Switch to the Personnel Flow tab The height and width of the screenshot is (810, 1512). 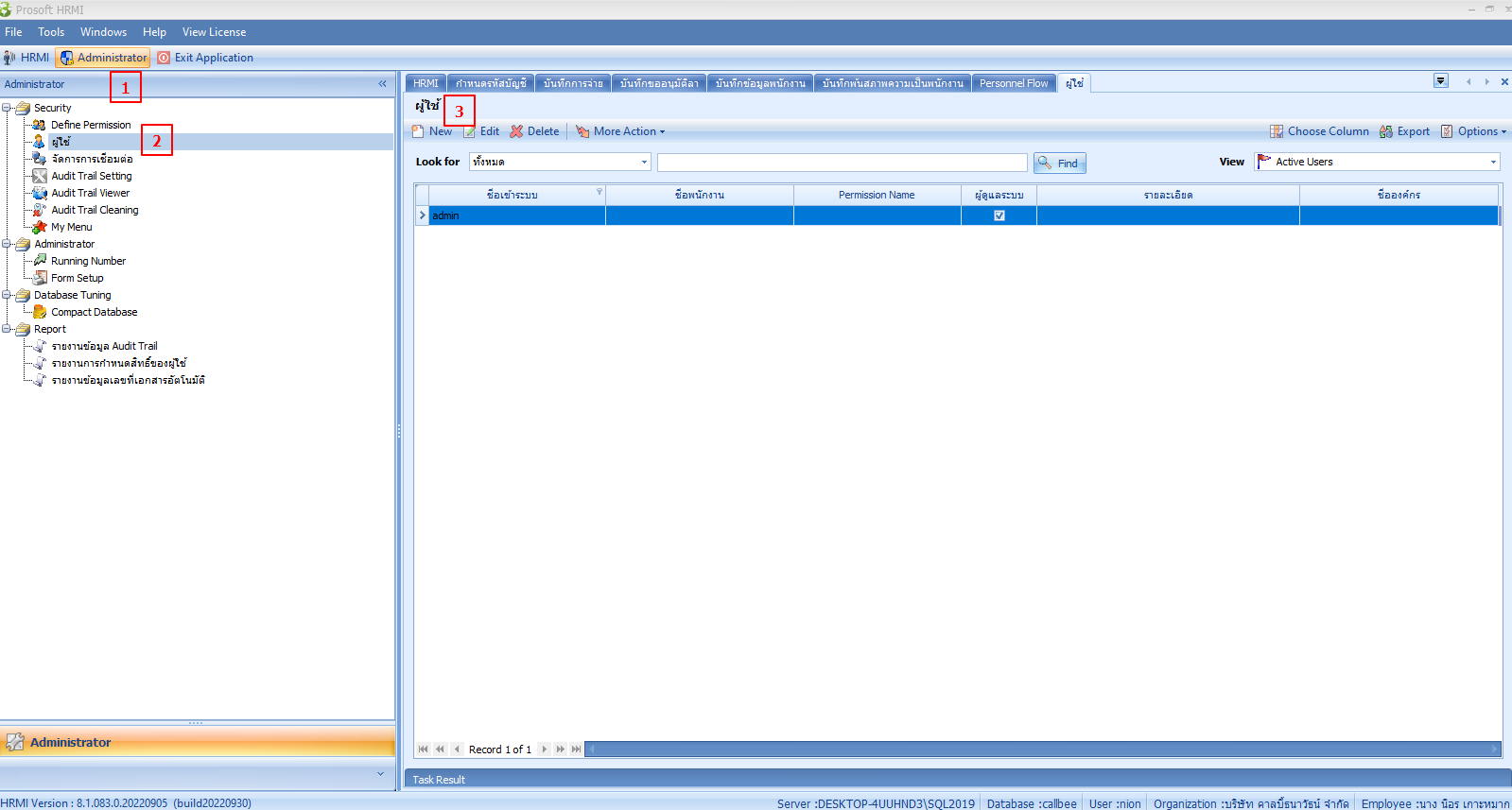point(1013,83)
